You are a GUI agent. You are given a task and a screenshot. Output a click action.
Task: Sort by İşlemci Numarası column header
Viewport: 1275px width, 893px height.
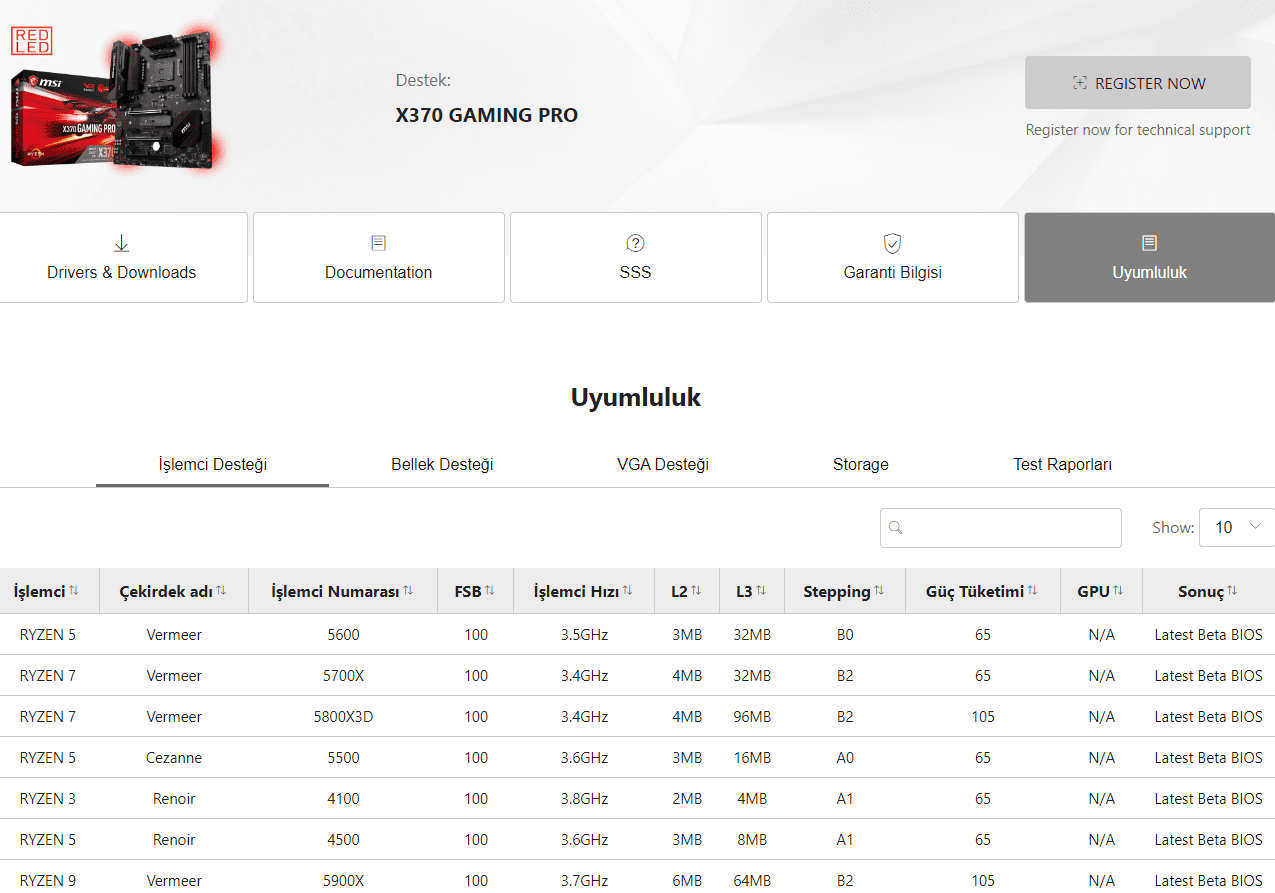335,592
